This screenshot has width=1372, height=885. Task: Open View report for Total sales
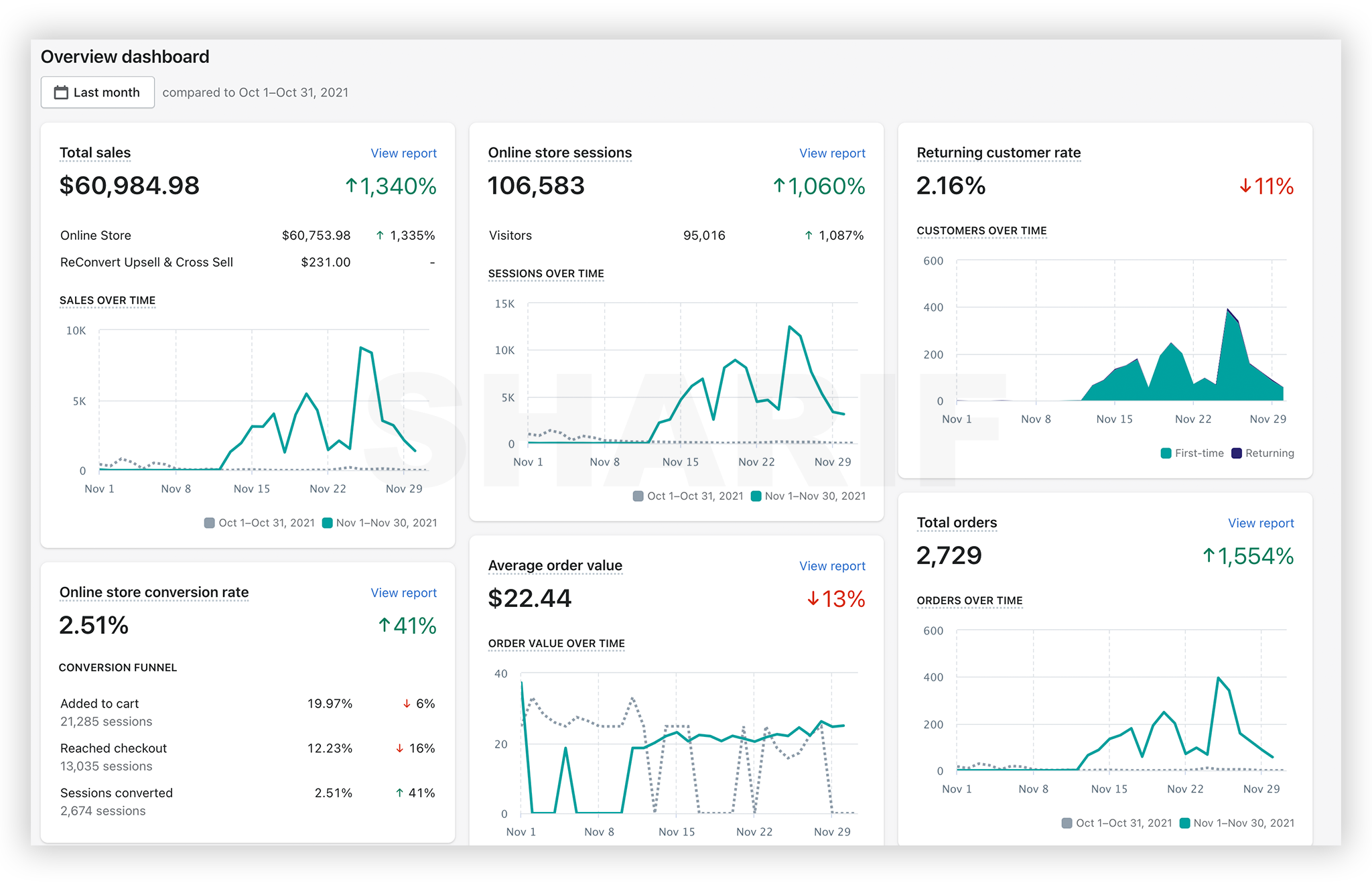[403, 153]
